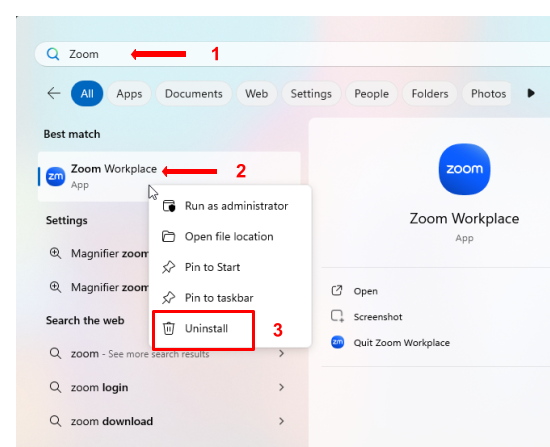Switch to the Photos filter tab
This screenshot has height=447, width=550.
pos(488,94)
